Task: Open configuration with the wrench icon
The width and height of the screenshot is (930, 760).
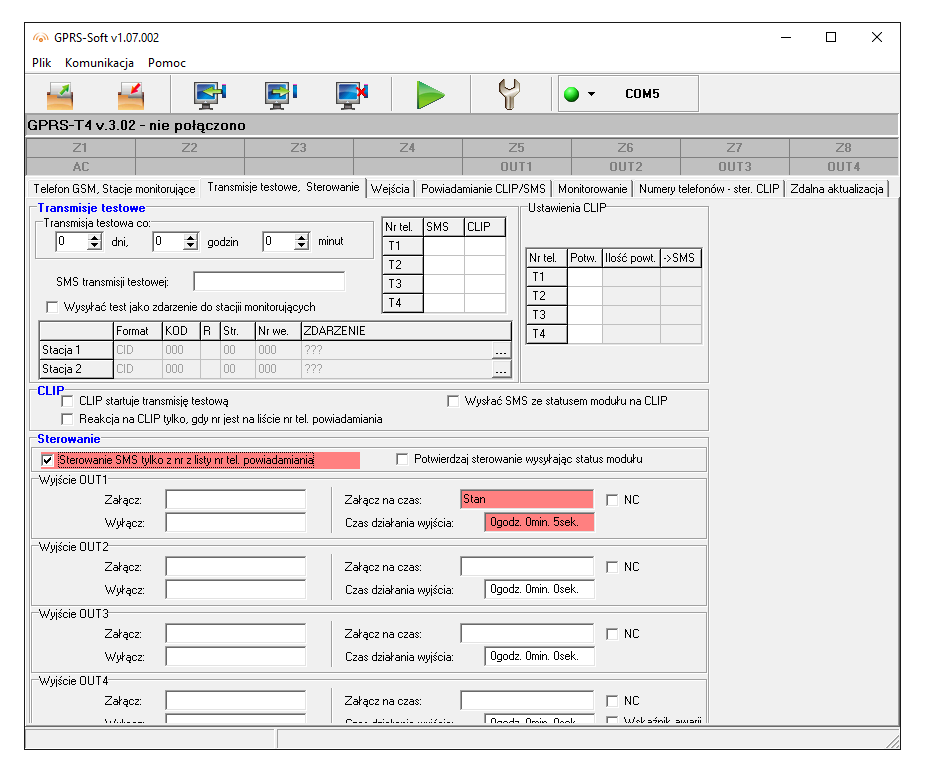Action: 510,94
